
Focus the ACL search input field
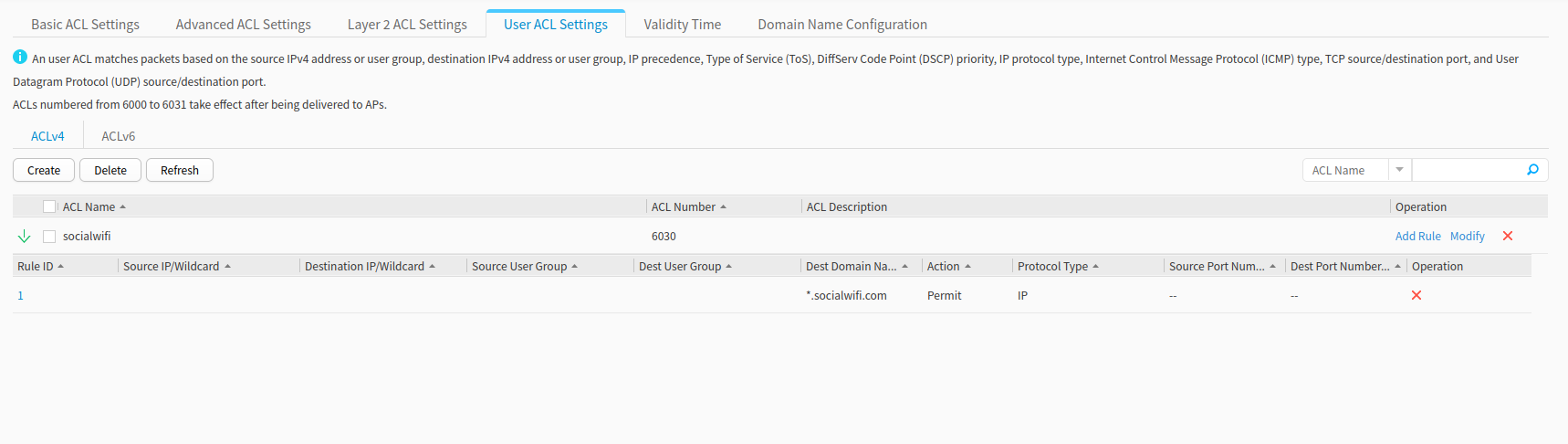[1468, 170]
